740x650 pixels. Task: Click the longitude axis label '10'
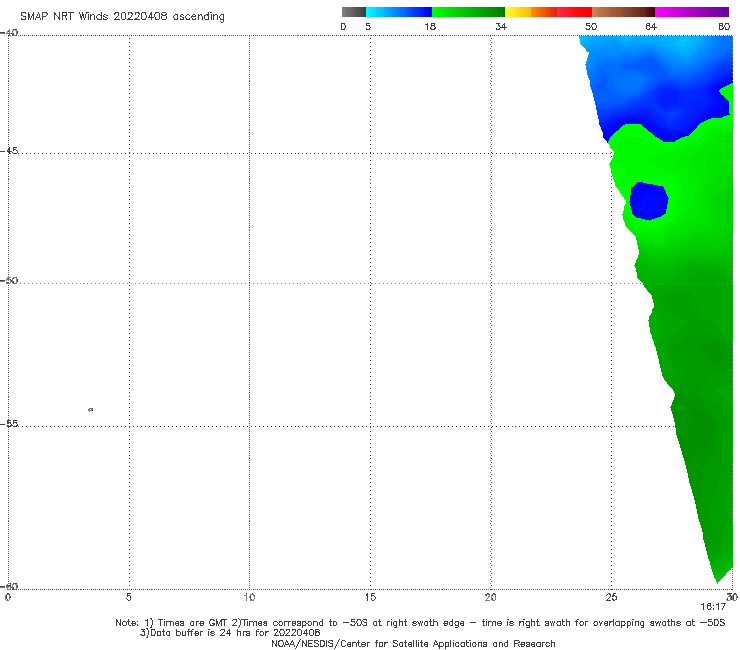pos(249,597)
